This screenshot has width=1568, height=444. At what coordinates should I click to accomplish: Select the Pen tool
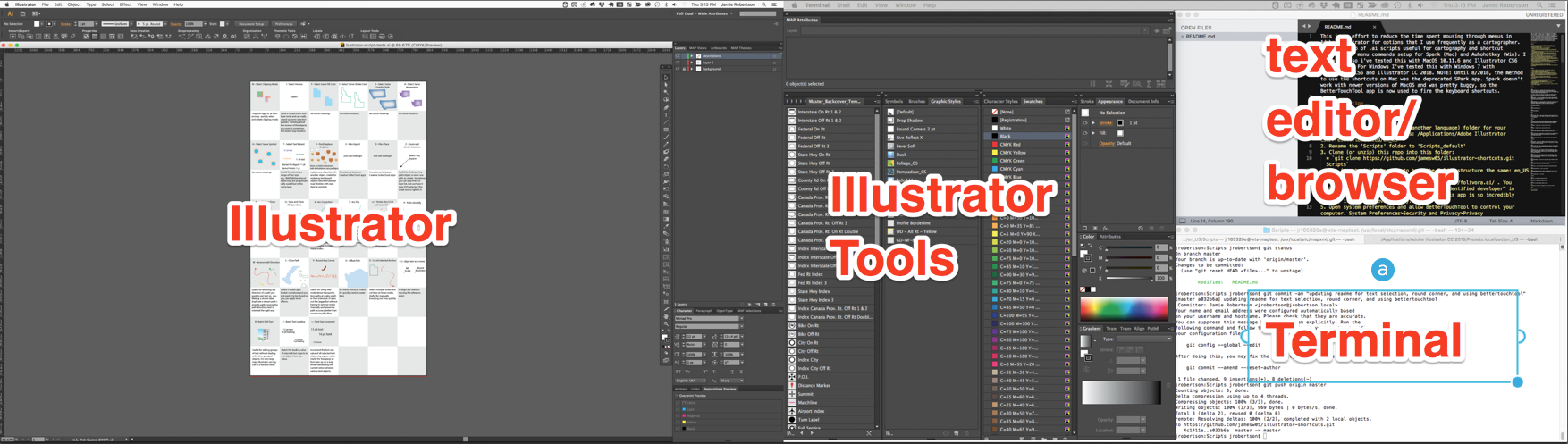666,107
